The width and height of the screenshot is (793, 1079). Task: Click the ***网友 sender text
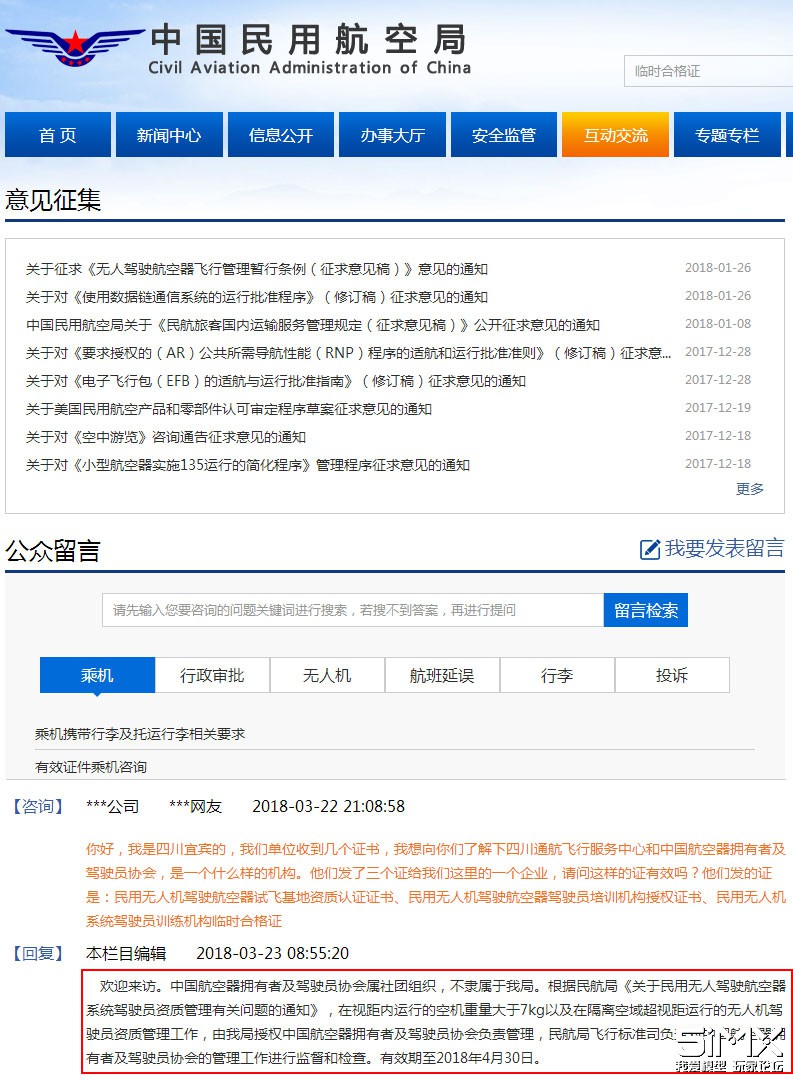click(x=195, y=806)
